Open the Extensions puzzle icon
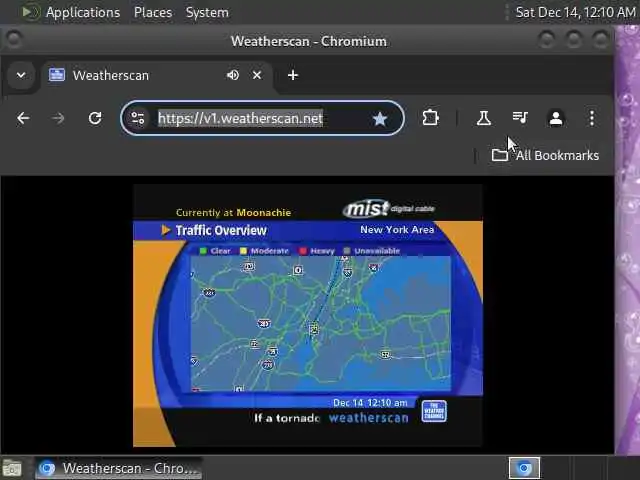The height and width of the screenshot is (480, 640). tap(431, 118)
